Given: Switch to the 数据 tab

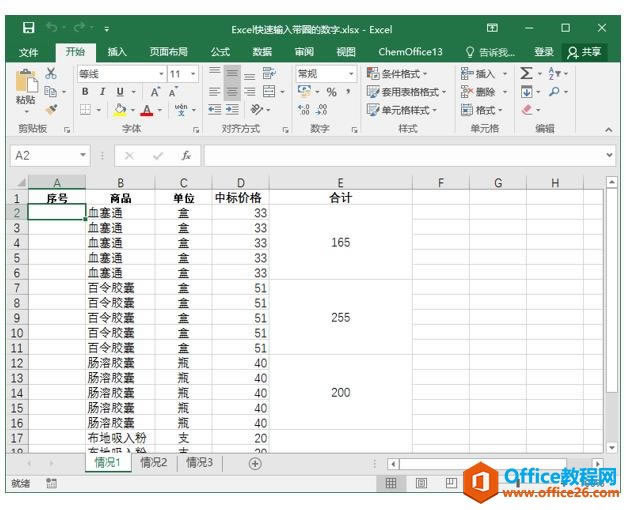Looking at the screenshot, I should (262, 52).
